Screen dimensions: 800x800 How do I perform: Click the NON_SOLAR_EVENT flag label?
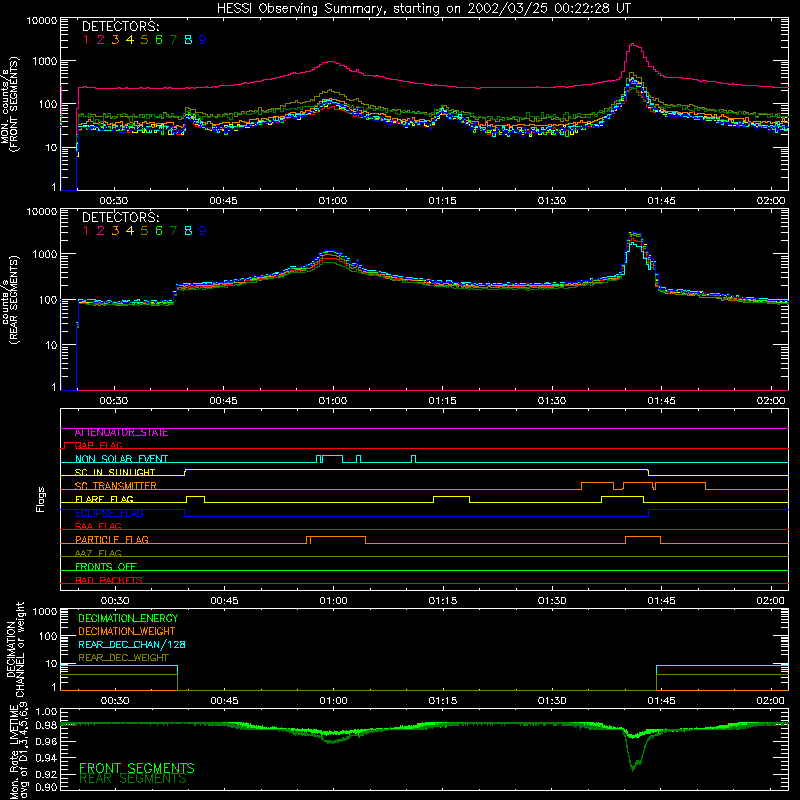[121, 459]
